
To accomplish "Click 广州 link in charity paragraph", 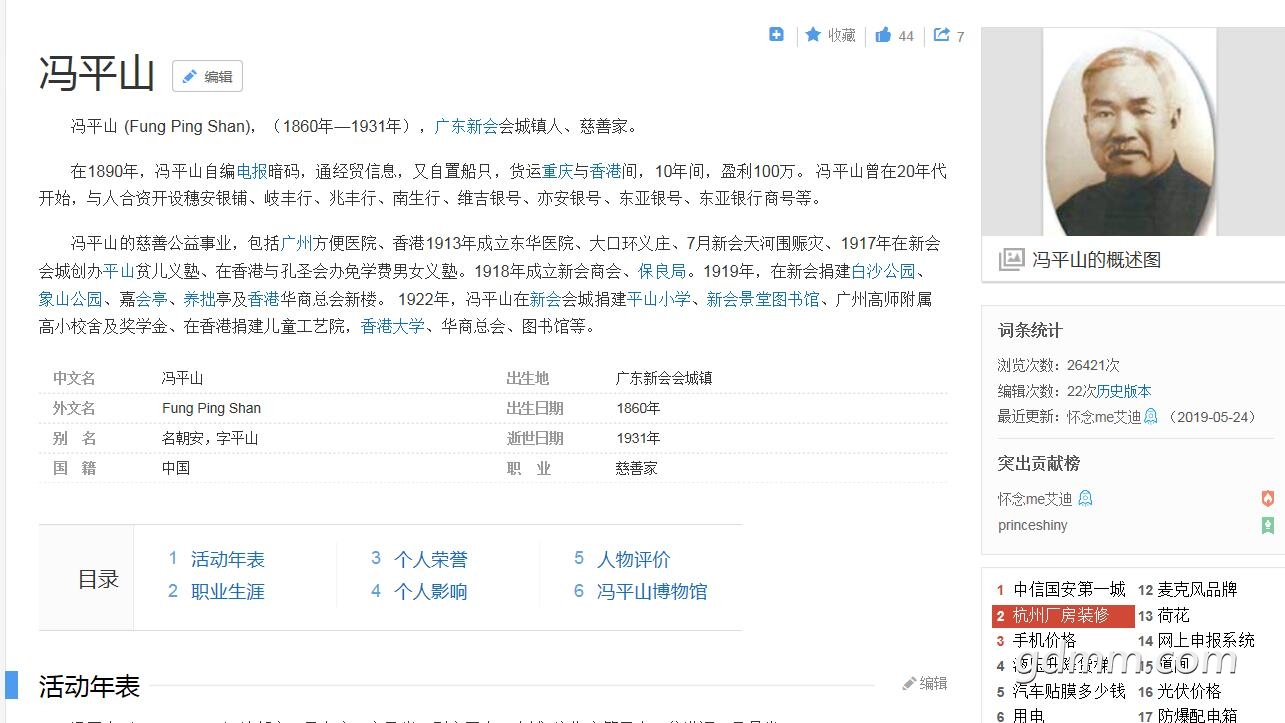I will point(297,244).
